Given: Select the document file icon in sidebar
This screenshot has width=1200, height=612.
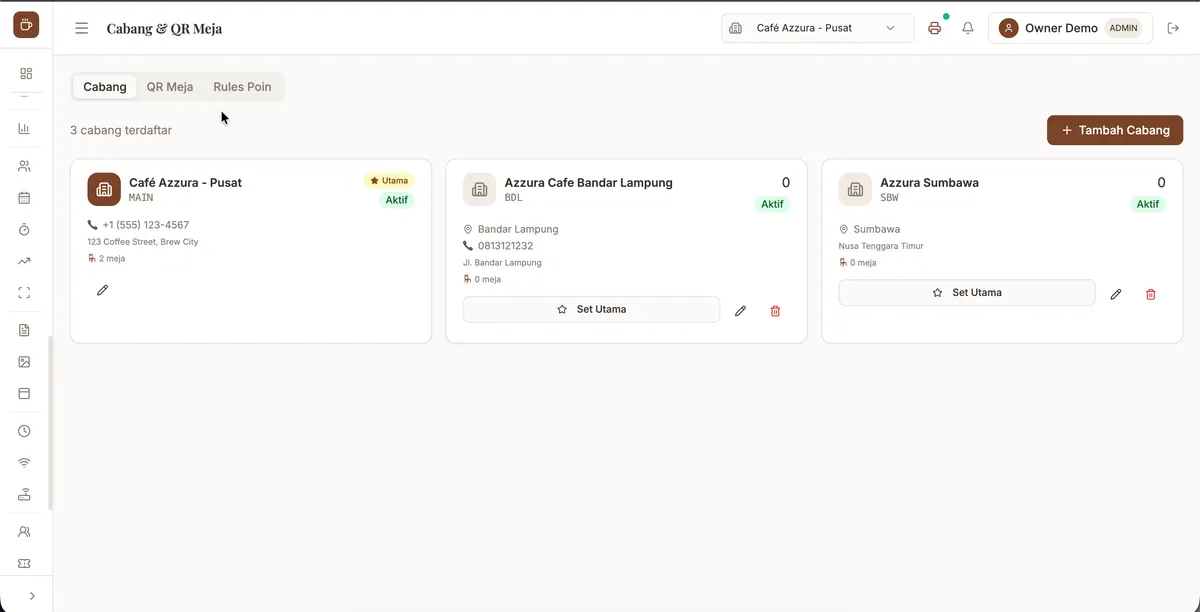Looking at the screenshot, I should (x=24, y=330).
